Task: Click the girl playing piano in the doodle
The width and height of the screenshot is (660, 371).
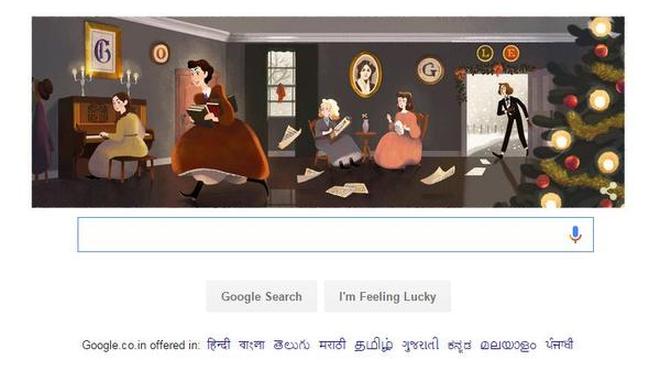Action: tap(118, 136)
